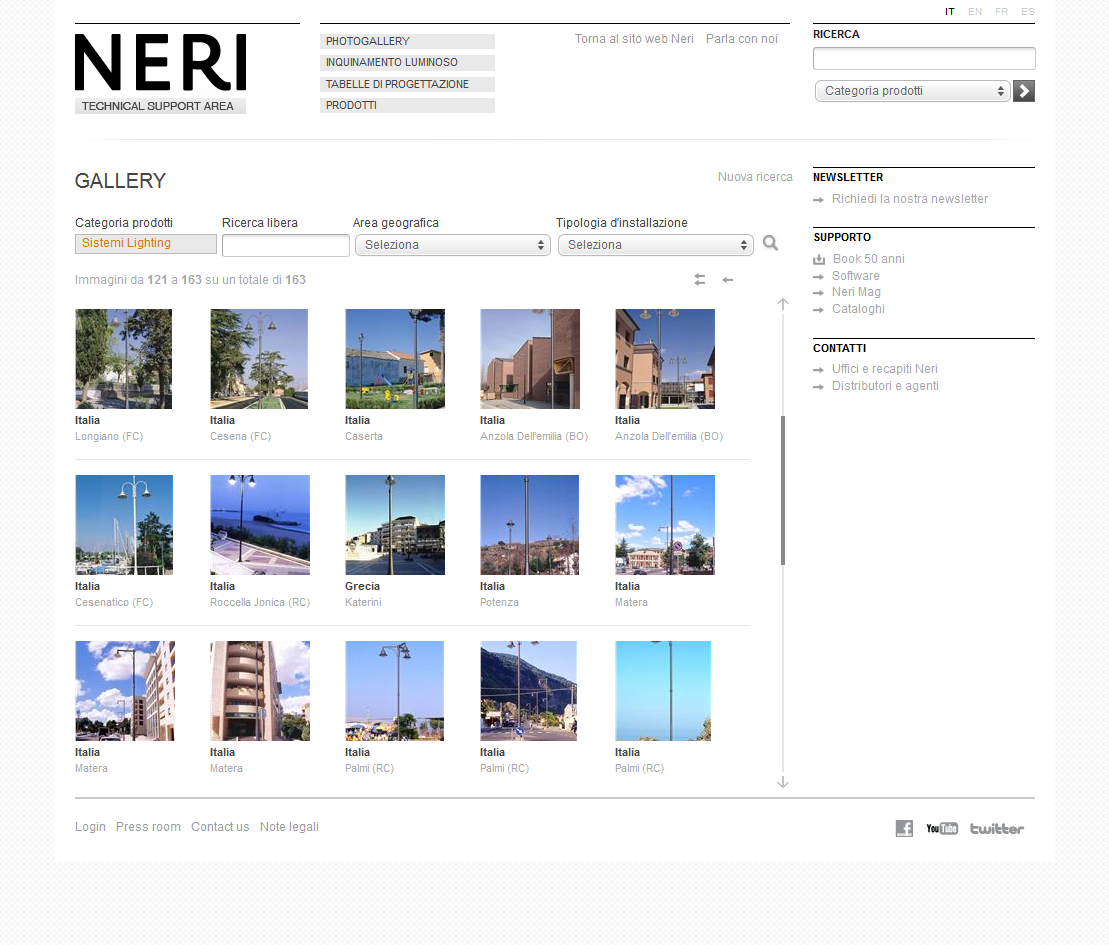Open the Categoria prodotti dropdown in Ricerca
The image size is (1109, 945).
pos(912,91)
